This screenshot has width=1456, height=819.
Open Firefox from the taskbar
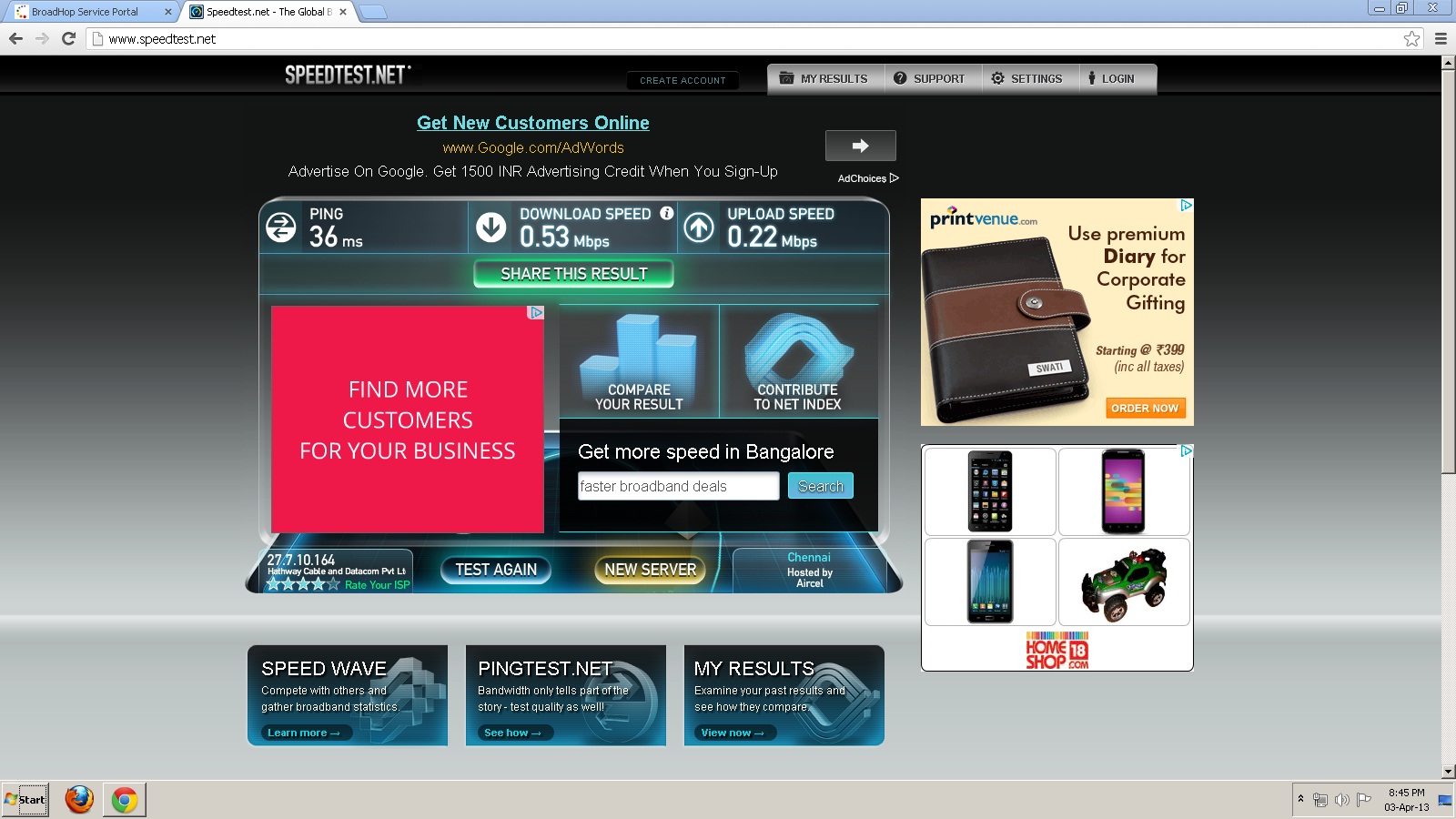tap(79, 800)
